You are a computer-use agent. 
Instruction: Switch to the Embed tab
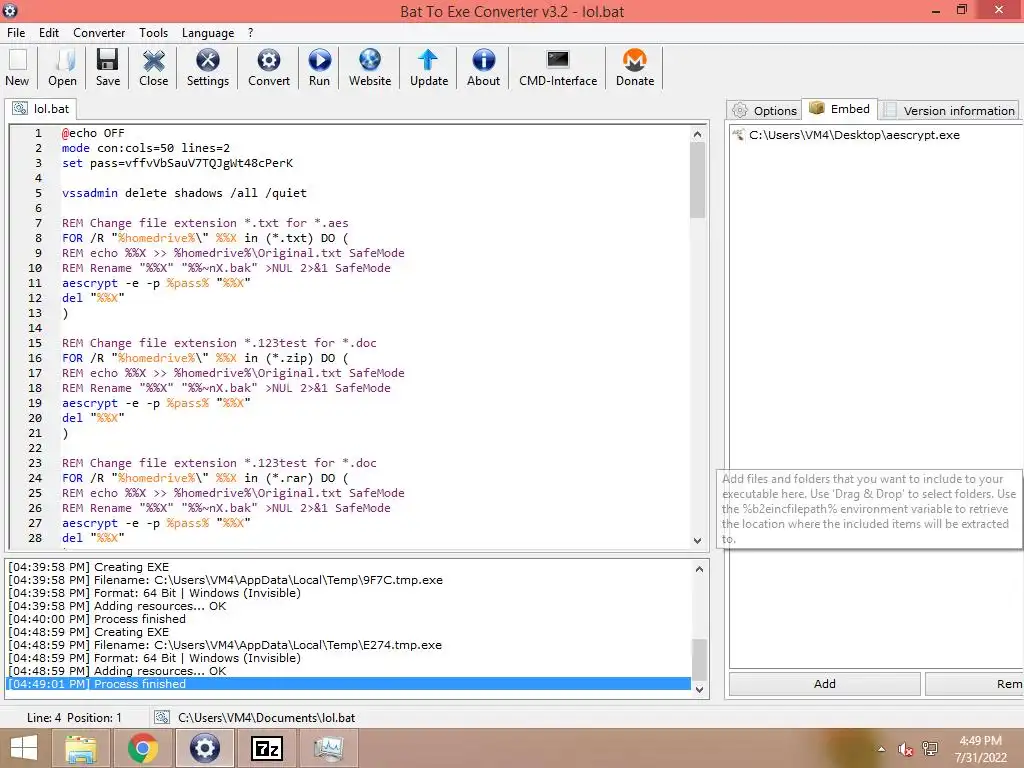(x=840, y=108)
